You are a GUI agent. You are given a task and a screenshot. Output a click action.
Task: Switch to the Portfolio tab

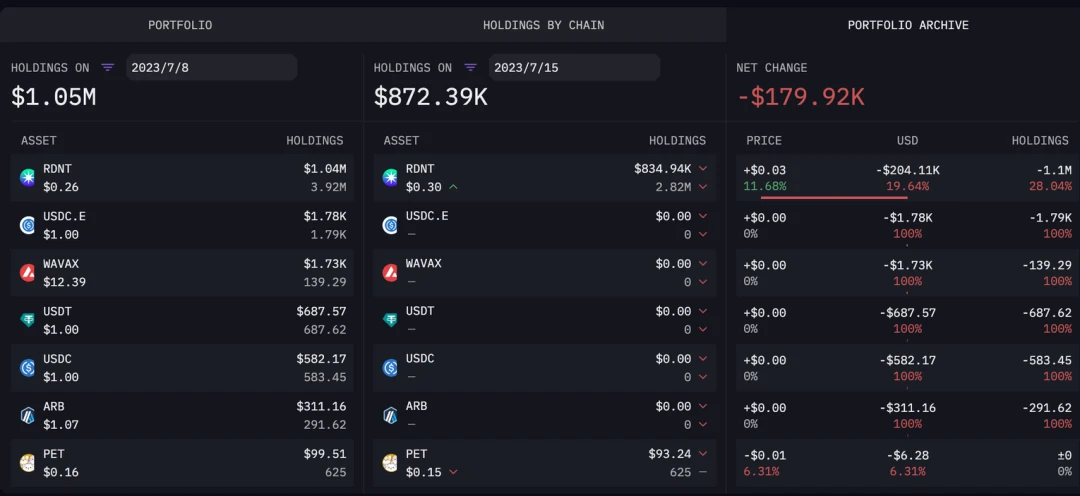pos(180,25)
